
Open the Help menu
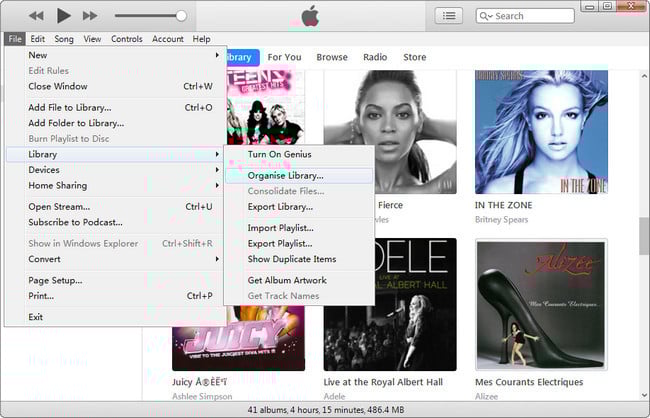(x=201, y=39)
